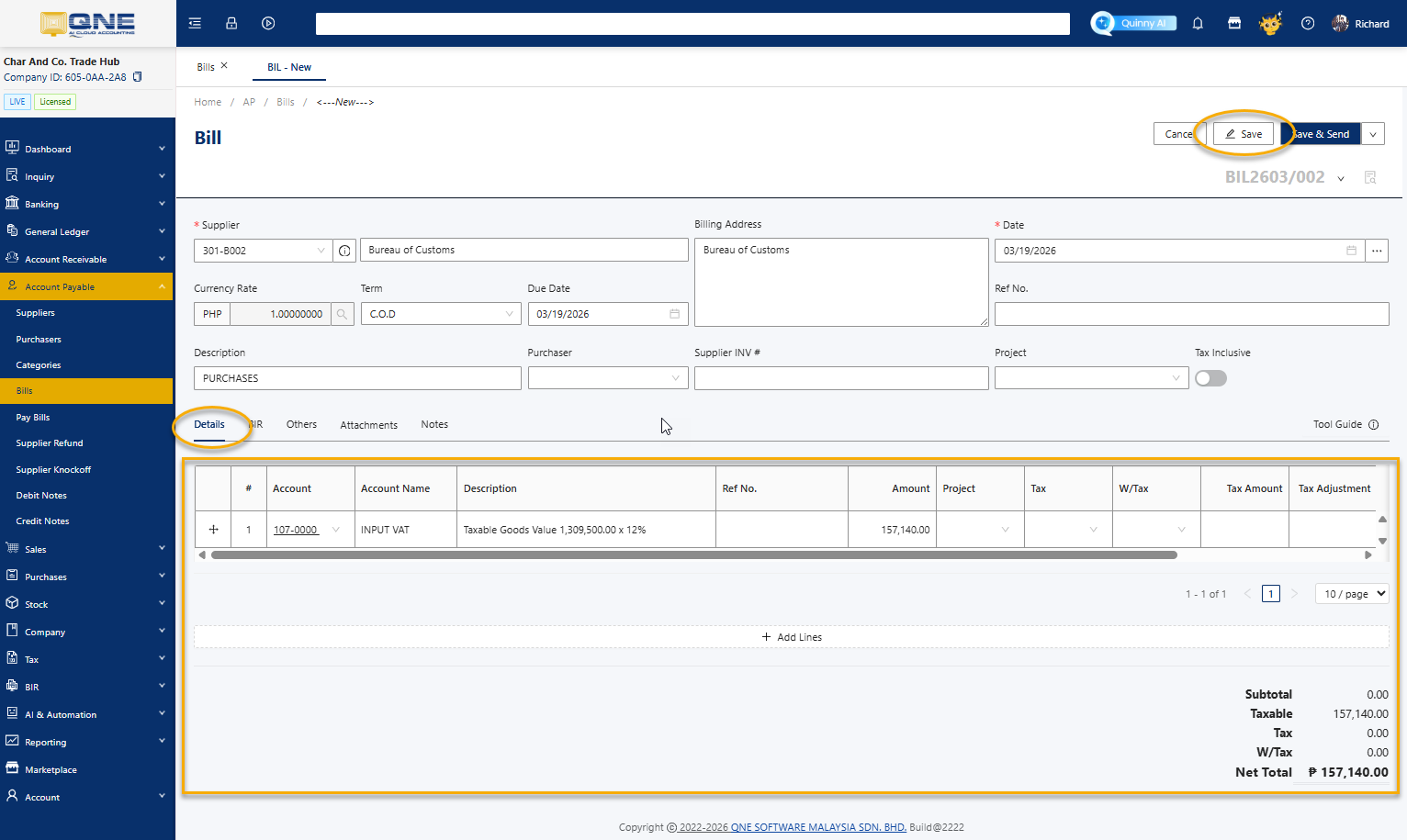Open Supplier 301-B002 dropdown
Image resolution: width=1407 pixels, height=840 pixels.
(x=263, y=251)
